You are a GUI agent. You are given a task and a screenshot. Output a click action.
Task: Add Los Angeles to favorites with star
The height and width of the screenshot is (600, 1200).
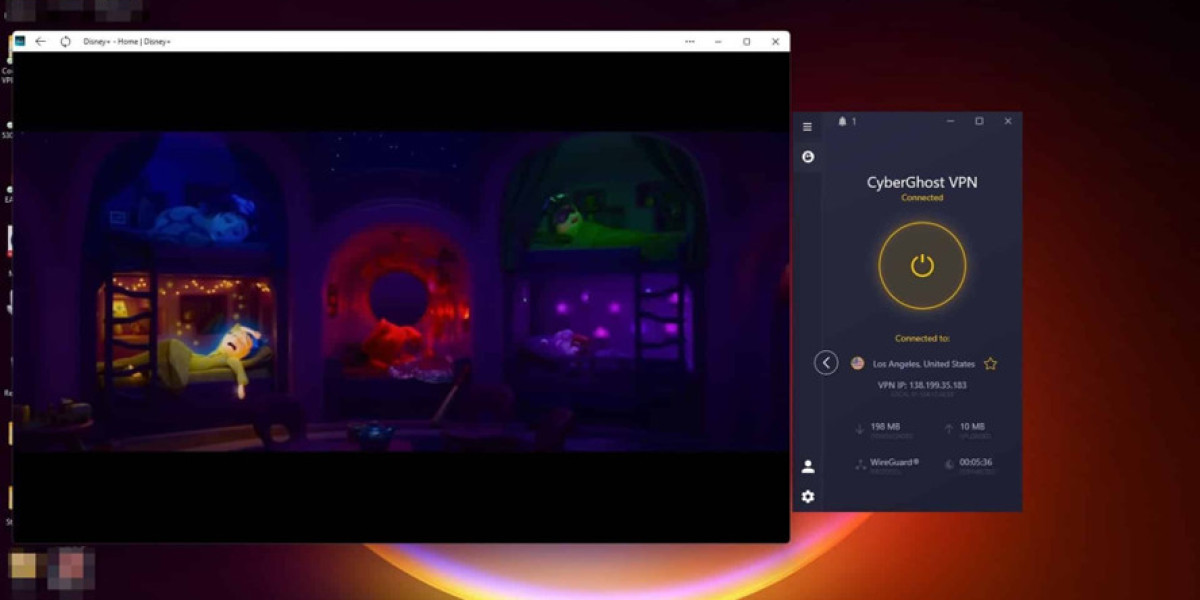(990, 364)
